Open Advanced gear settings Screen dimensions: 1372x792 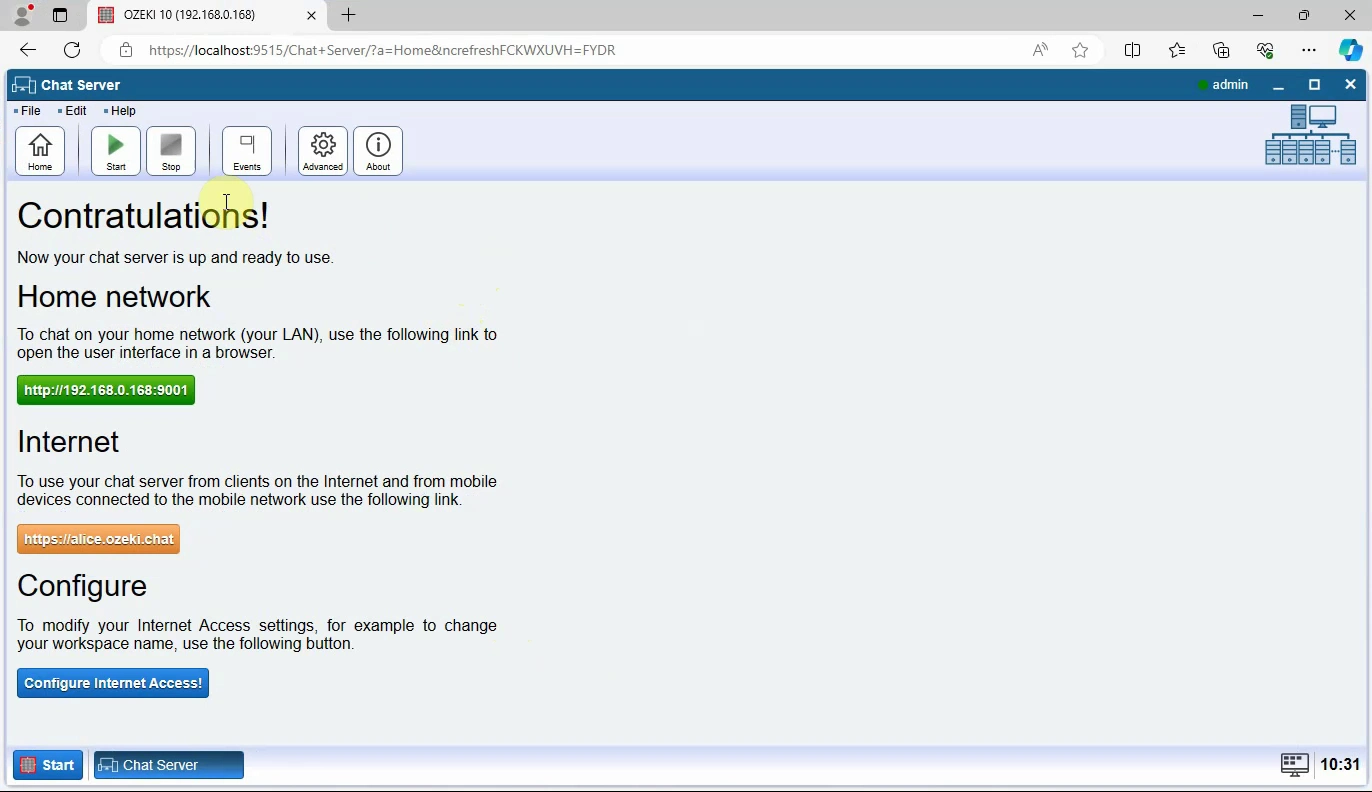[323, 151]
